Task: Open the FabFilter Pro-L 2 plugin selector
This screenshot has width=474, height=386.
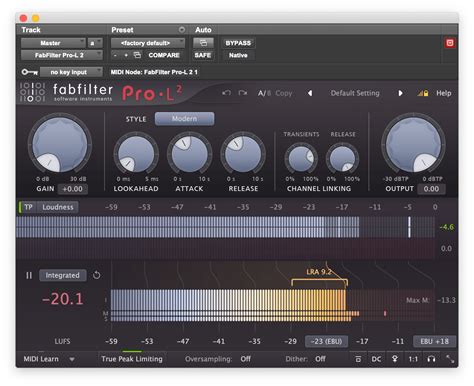Action: [61, 55]
